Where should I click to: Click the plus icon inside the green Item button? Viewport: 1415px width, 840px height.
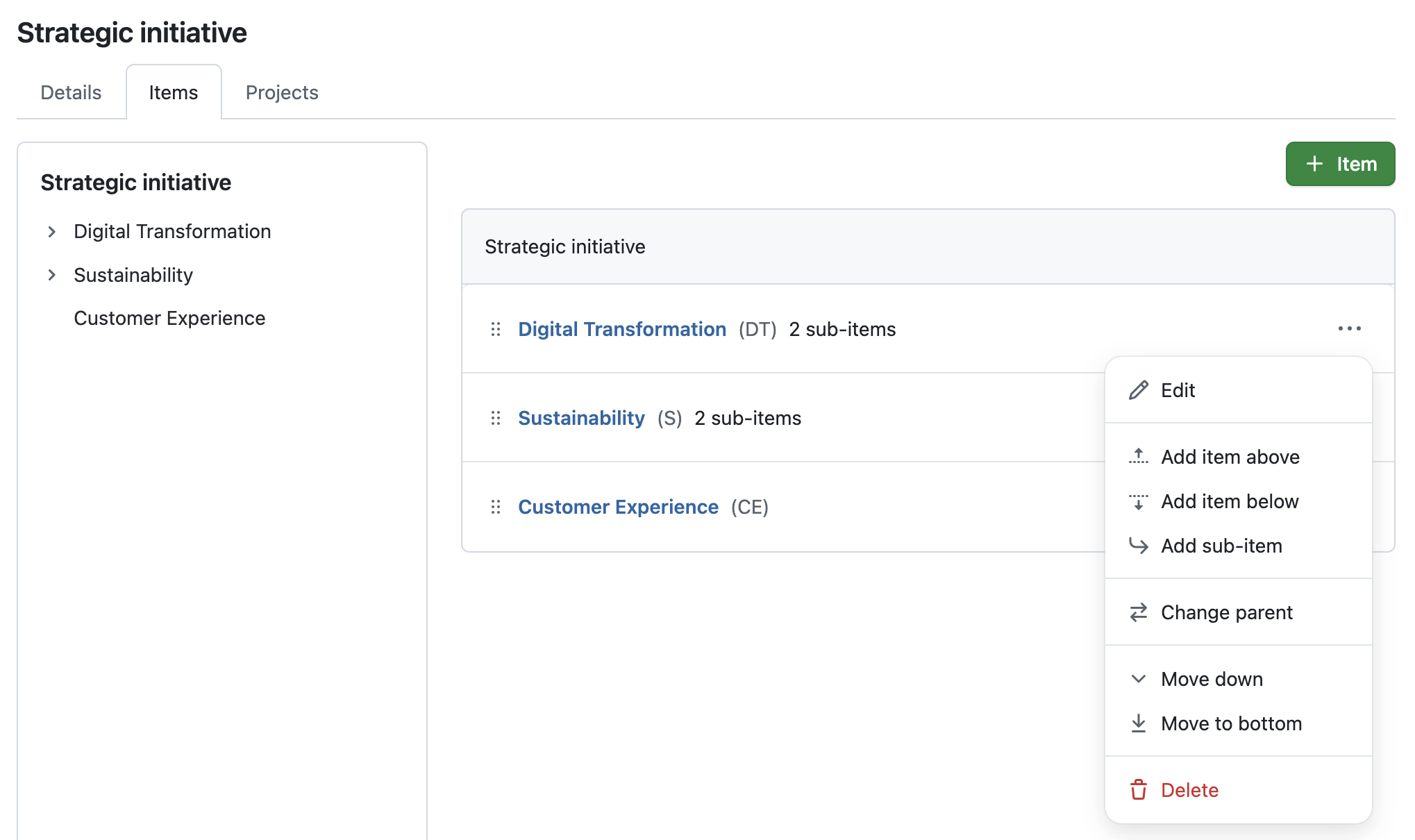[1314, 164]
